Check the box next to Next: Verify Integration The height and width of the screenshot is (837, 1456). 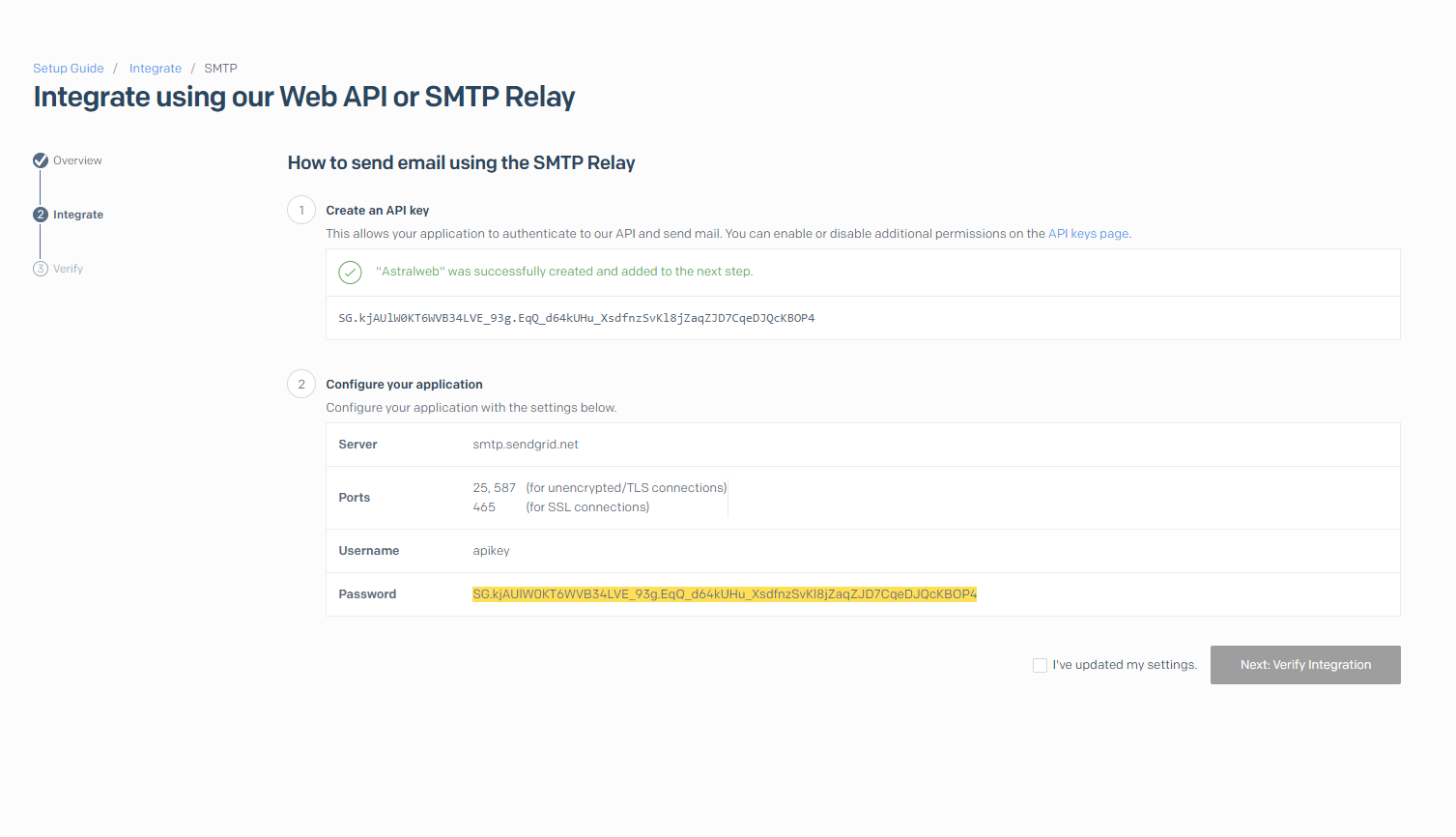(x=1040, y=665)
